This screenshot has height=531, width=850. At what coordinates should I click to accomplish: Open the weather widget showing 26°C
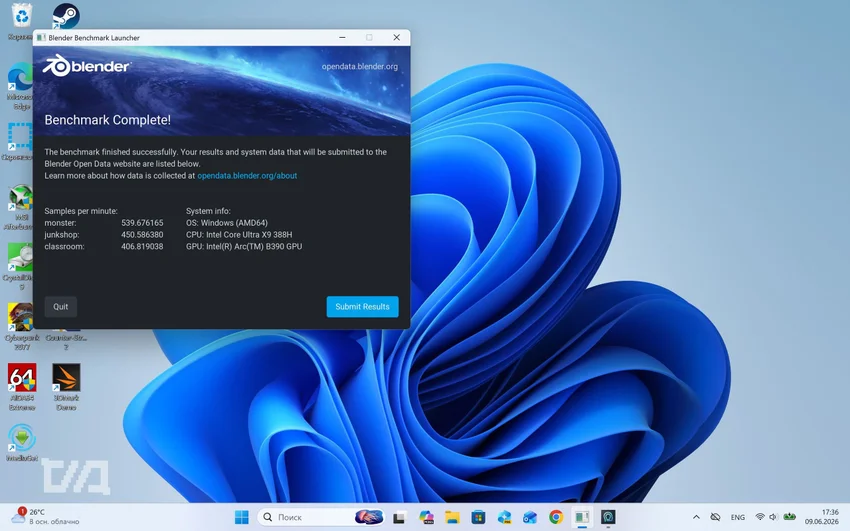(46, 516)
